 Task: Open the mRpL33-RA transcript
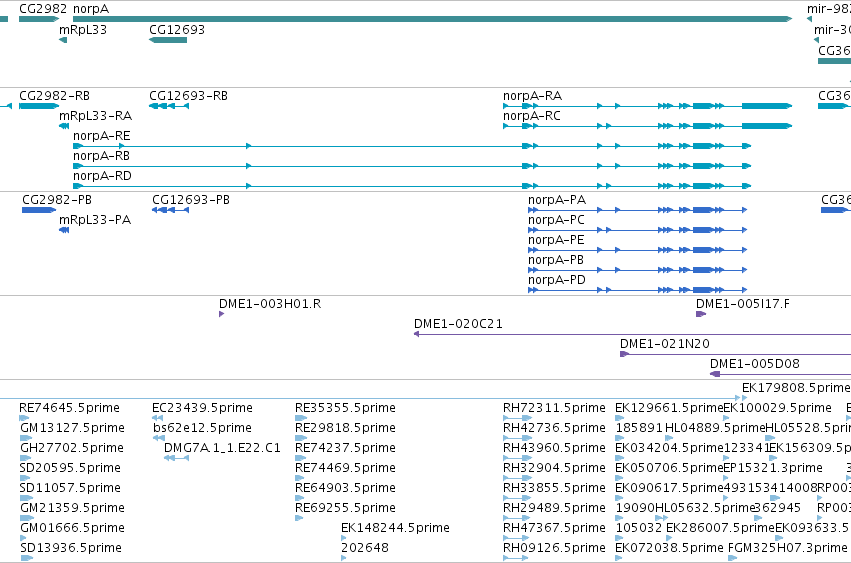tap(64, 126)
